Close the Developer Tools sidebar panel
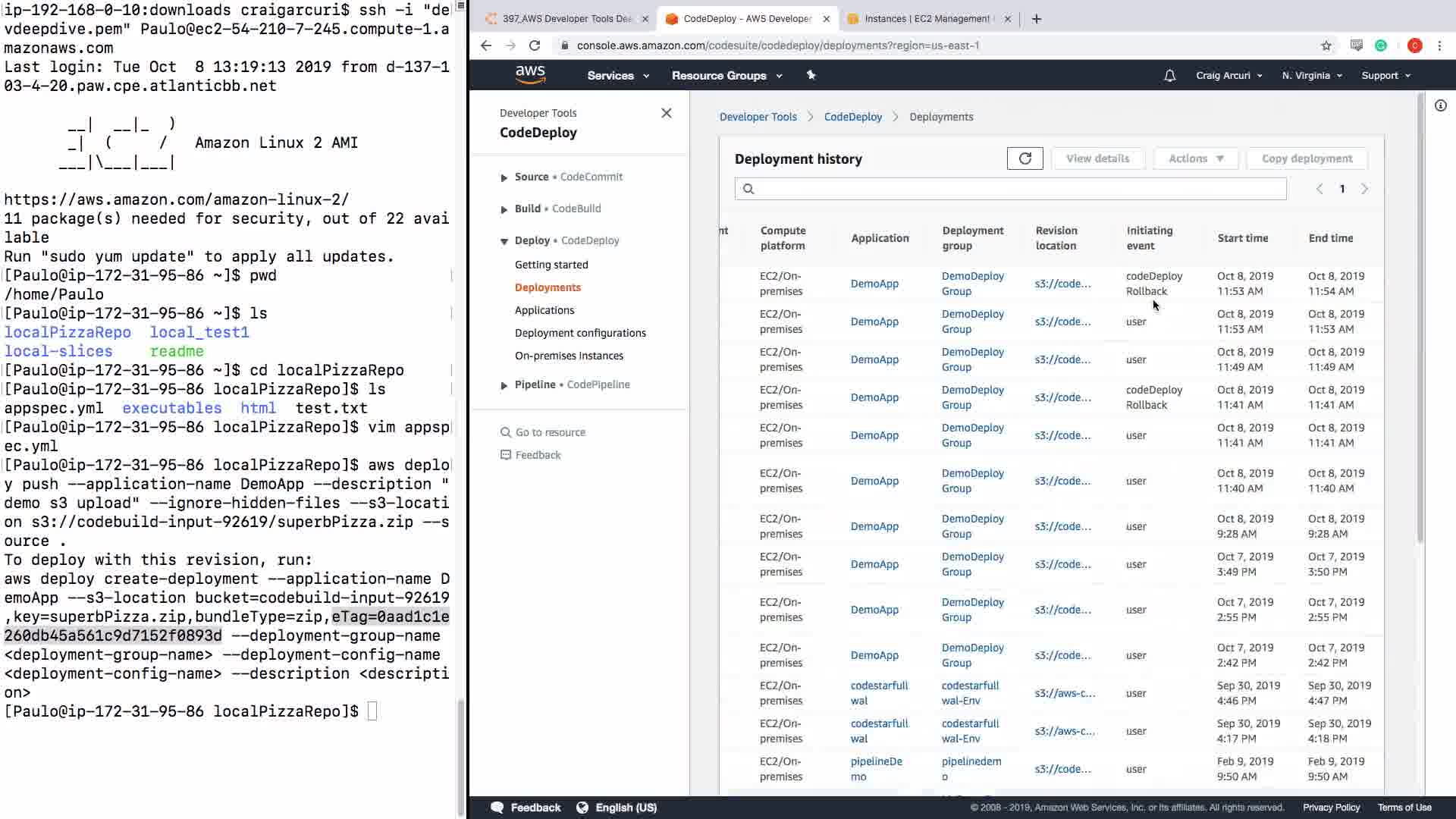 coord(666,113)
